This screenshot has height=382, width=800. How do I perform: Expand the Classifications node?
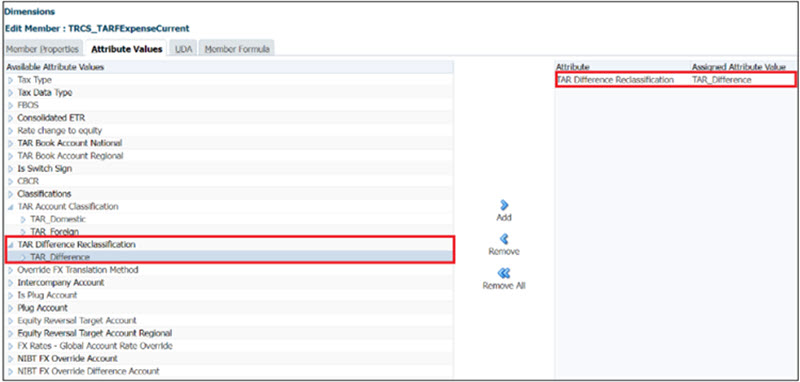(x=11, y=194)
